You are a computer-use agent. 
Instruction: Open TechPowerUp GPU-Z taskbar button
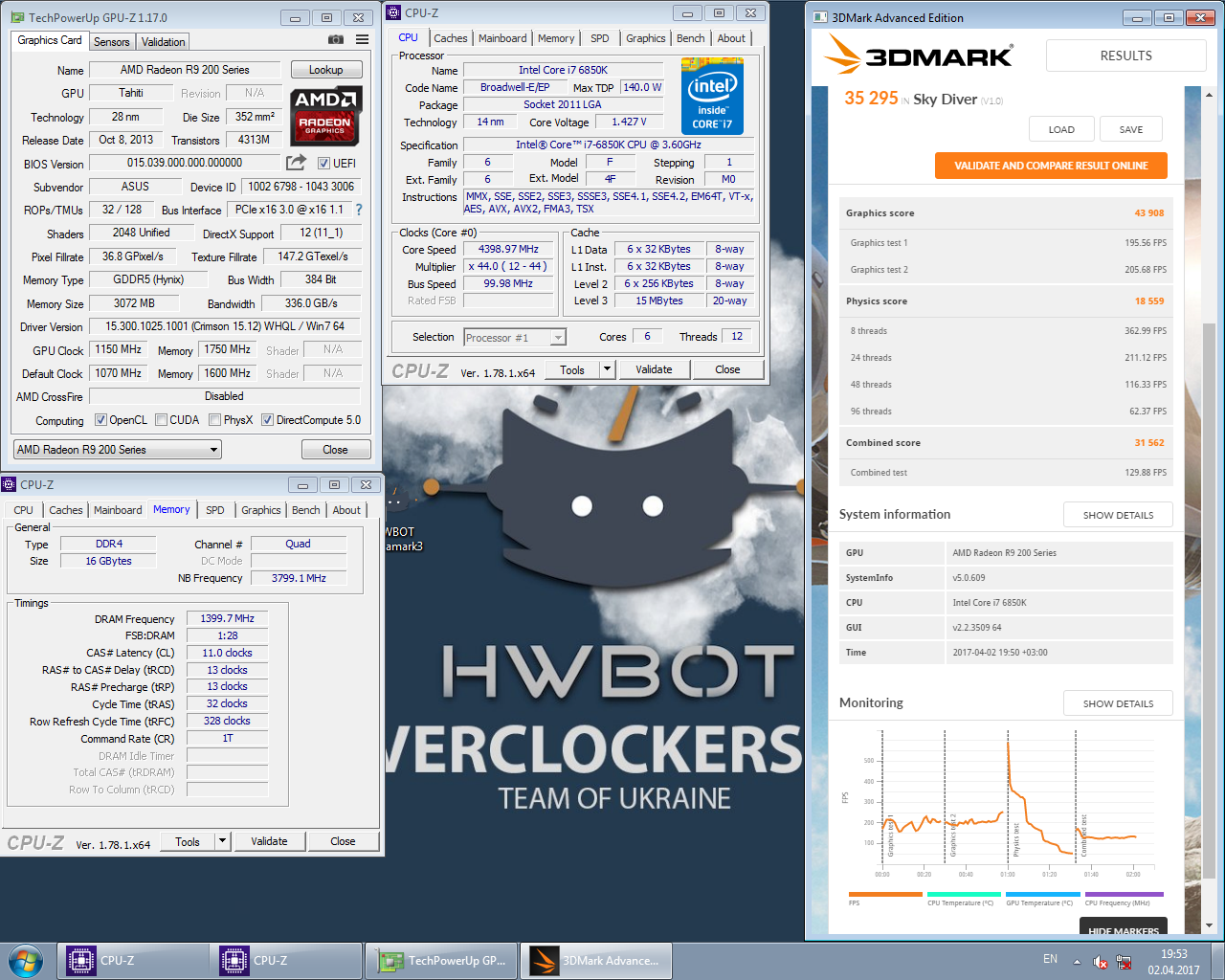point(442,961)
